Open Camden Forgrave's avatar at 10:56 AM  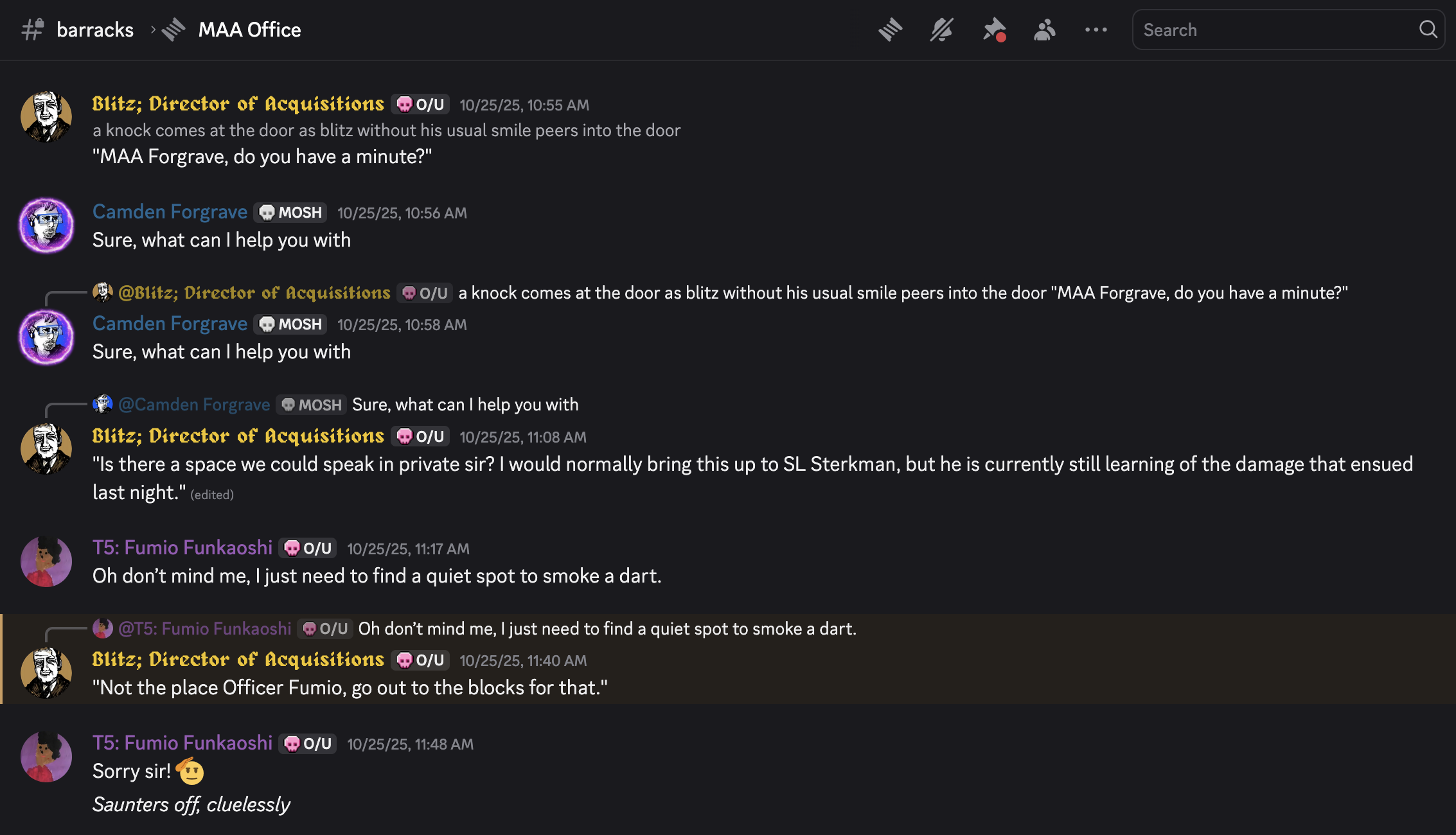[x=46, y=225]
